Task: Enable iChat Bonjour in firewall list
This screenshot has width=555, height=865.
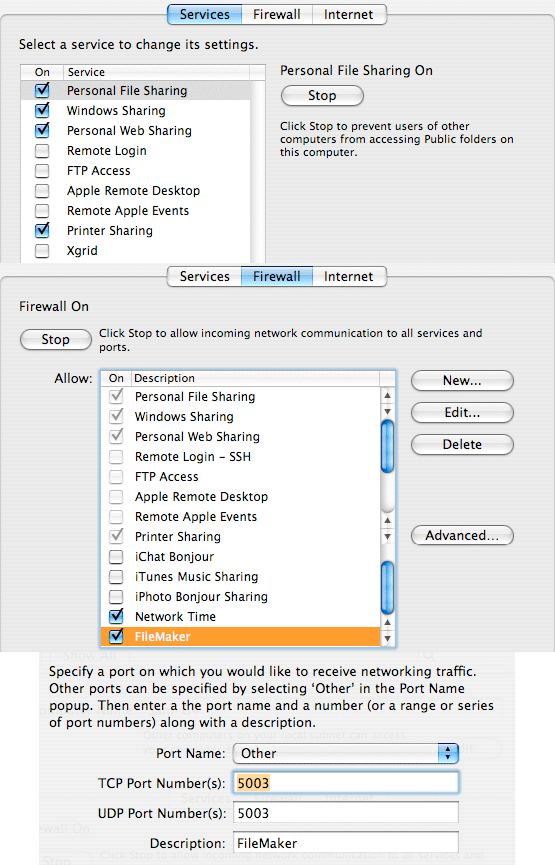Action: 116,557
